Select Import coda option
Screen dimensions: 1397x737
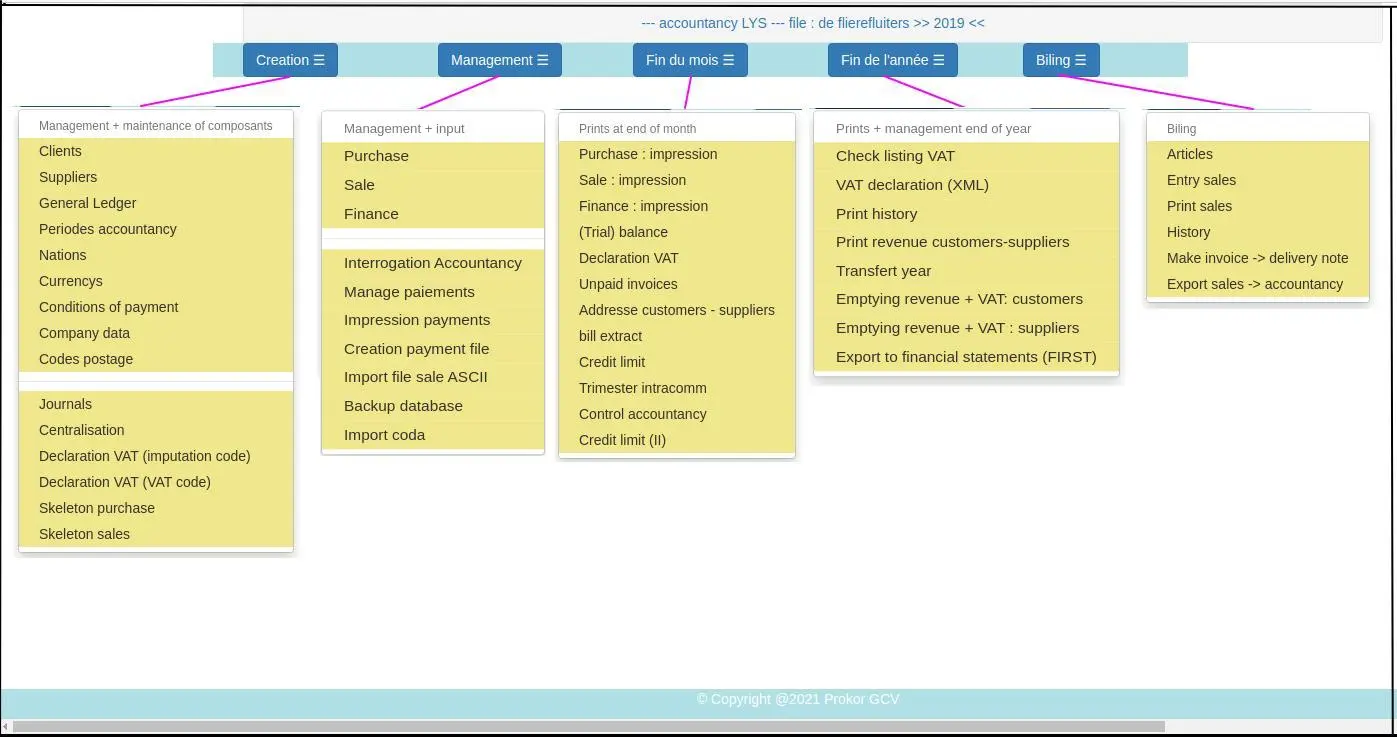click(385, 435)
